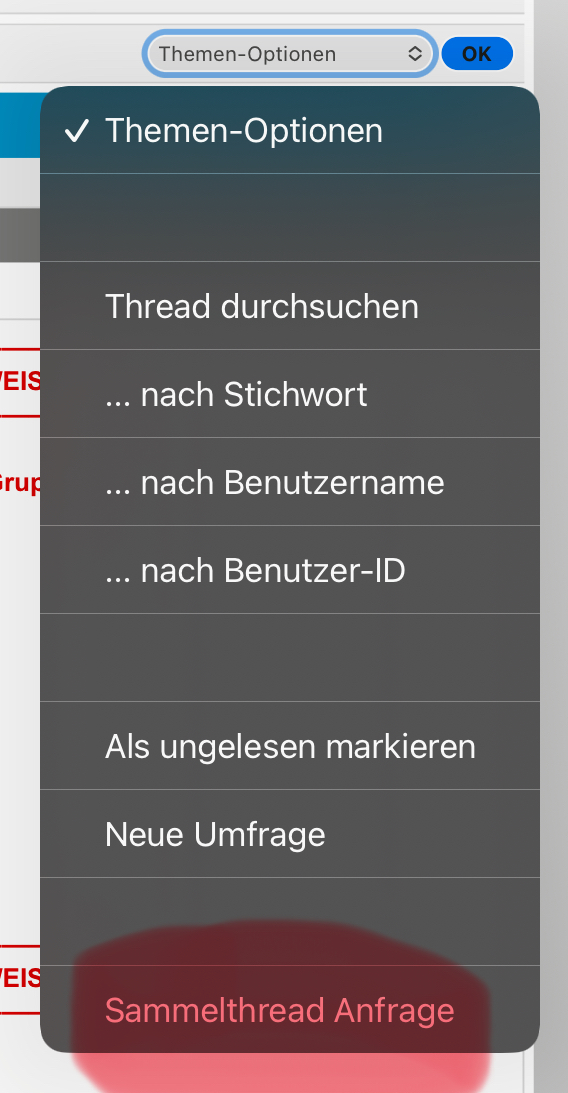Select the '... nach Stichwort' option
568x1093 pixels.
pos(290,394)
